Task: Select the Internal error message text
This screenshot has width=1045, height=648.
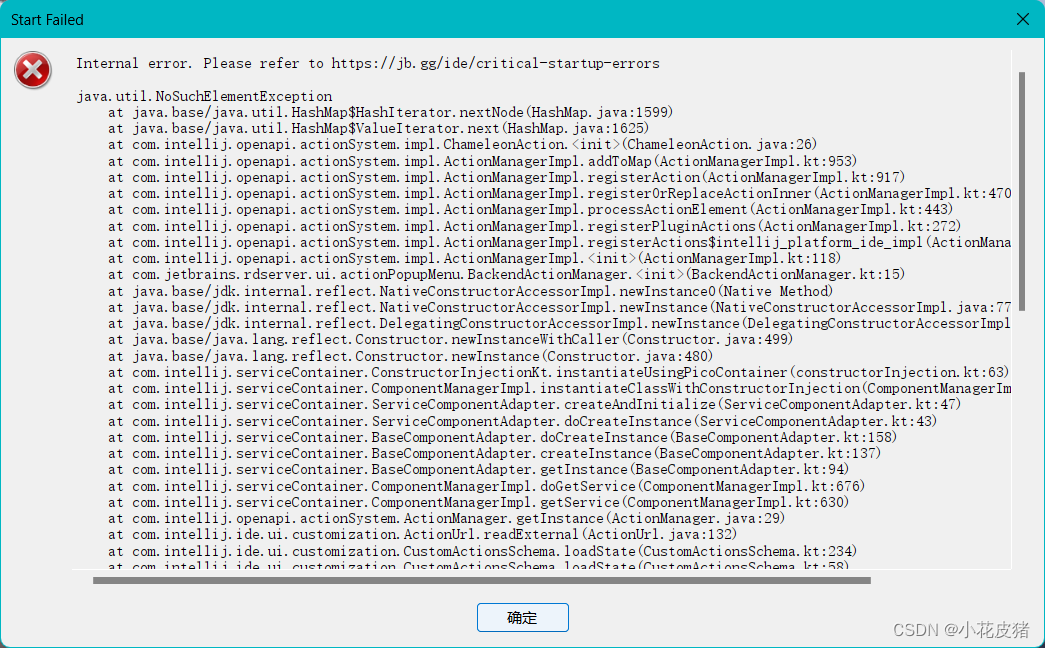Action: tap(367, 63)
